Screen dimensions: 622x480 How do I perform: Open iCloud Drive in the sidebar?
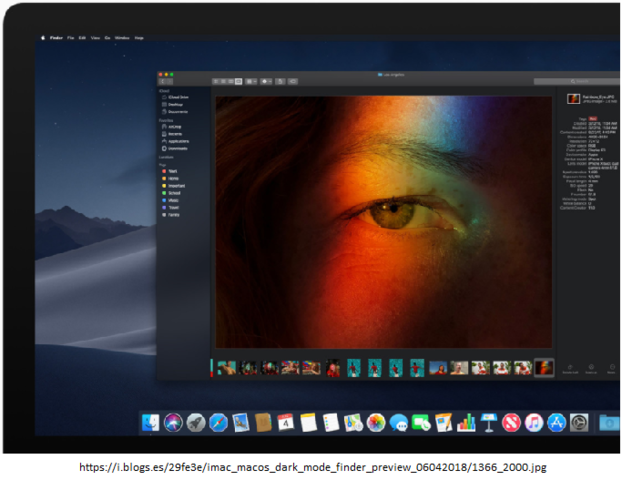click(x=175, y=97)
